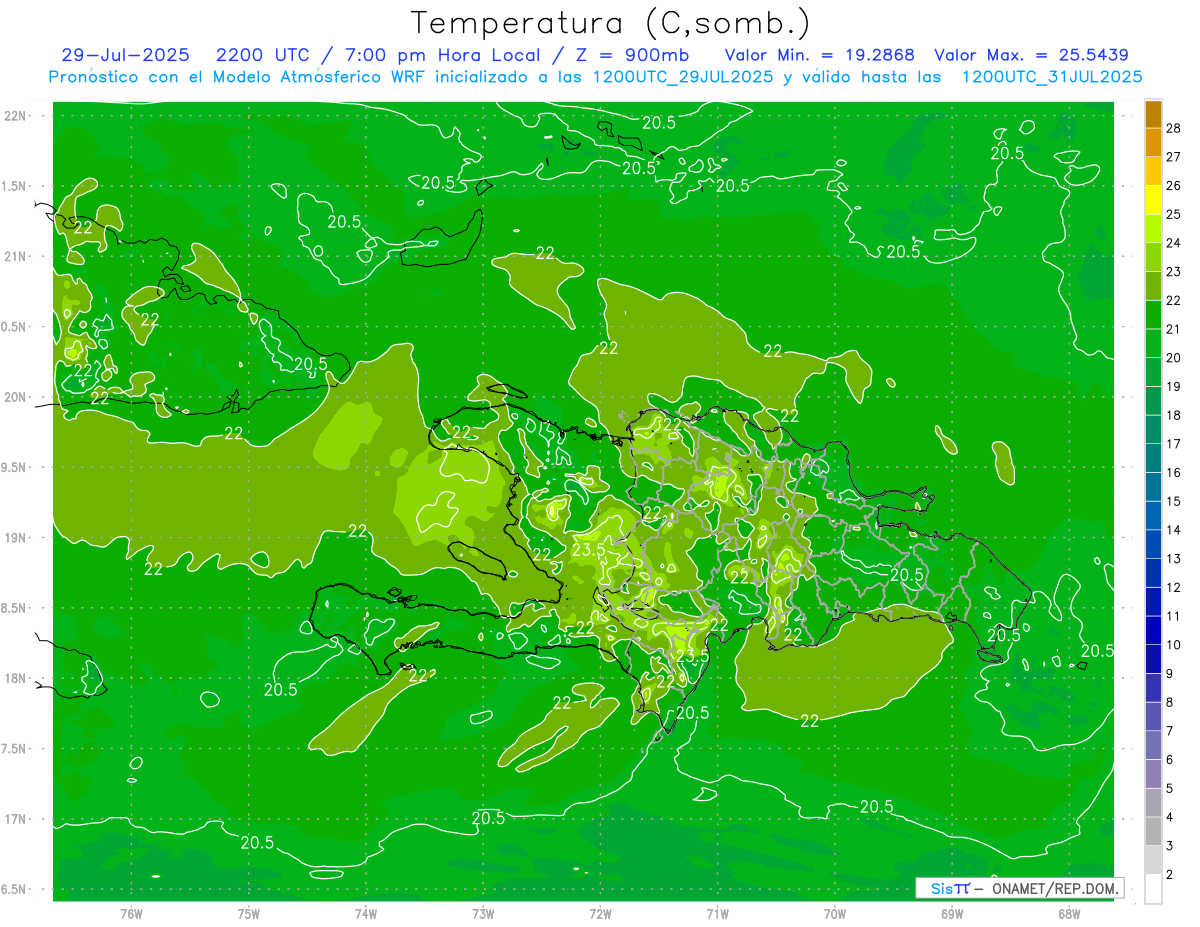Click the white colorbar swatch labeled 2
1200x927 pixels.
click(x=1153, y=889)
